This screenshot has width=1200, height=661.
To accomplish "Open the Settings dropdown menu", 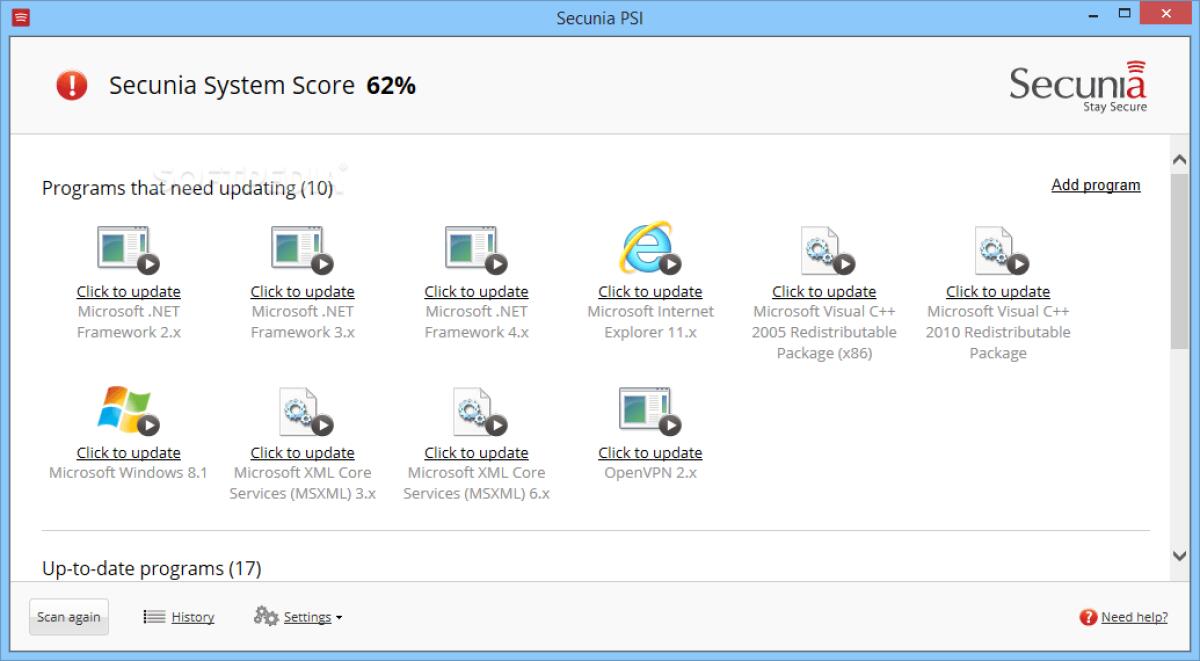I will [308, 616].
